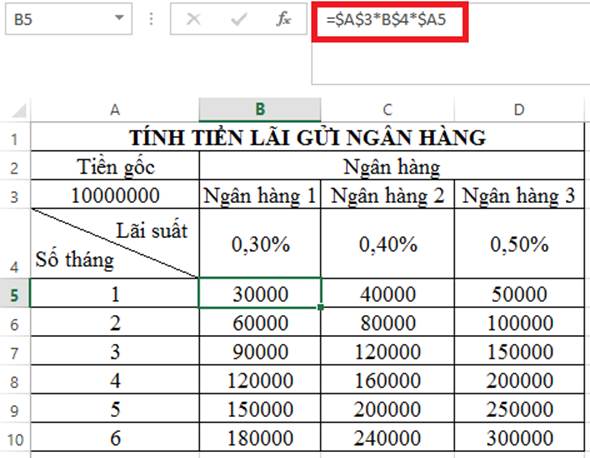Screen dimensions: 590x458
Task: Select column B header
Action: (260, 110)
